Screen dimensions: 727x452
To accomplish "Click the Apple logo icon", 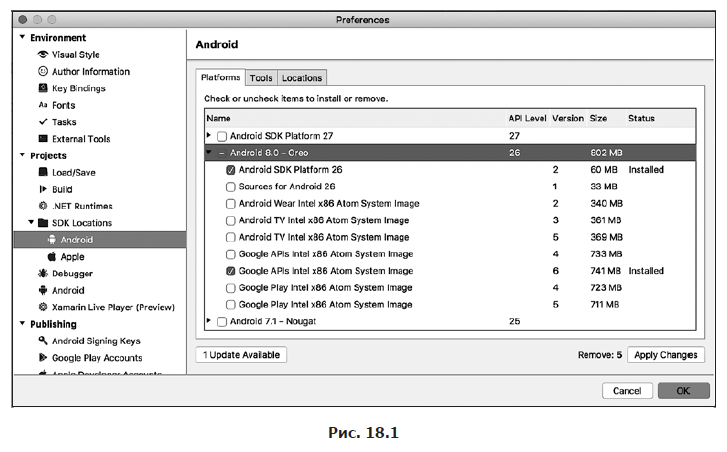I will (52, 257).
